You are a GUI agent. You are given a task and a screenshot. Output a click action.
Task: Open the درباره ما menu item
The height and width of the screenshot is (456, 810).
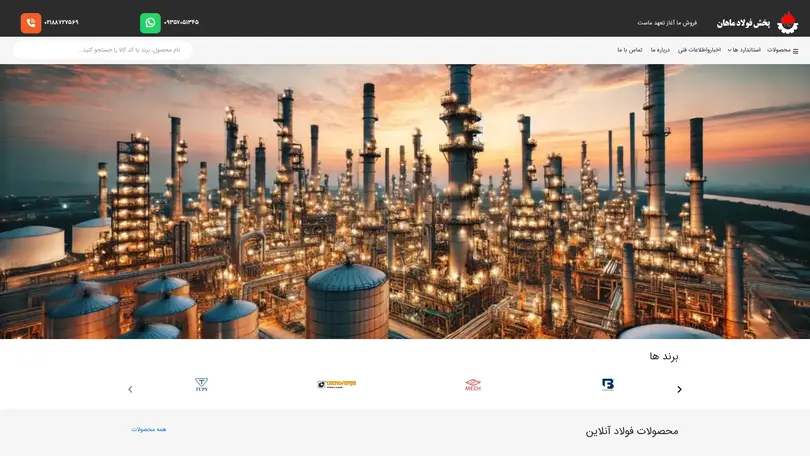click(660, 50)
